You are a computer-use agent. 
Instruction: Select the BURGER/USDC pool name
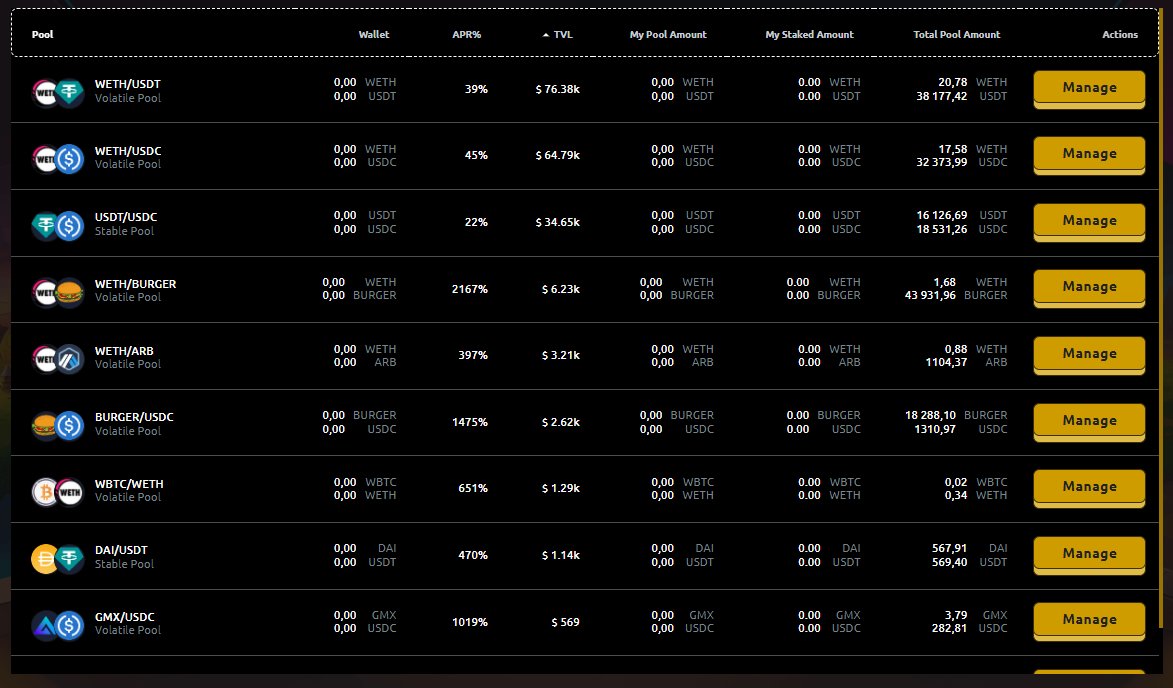pos(134,417)
